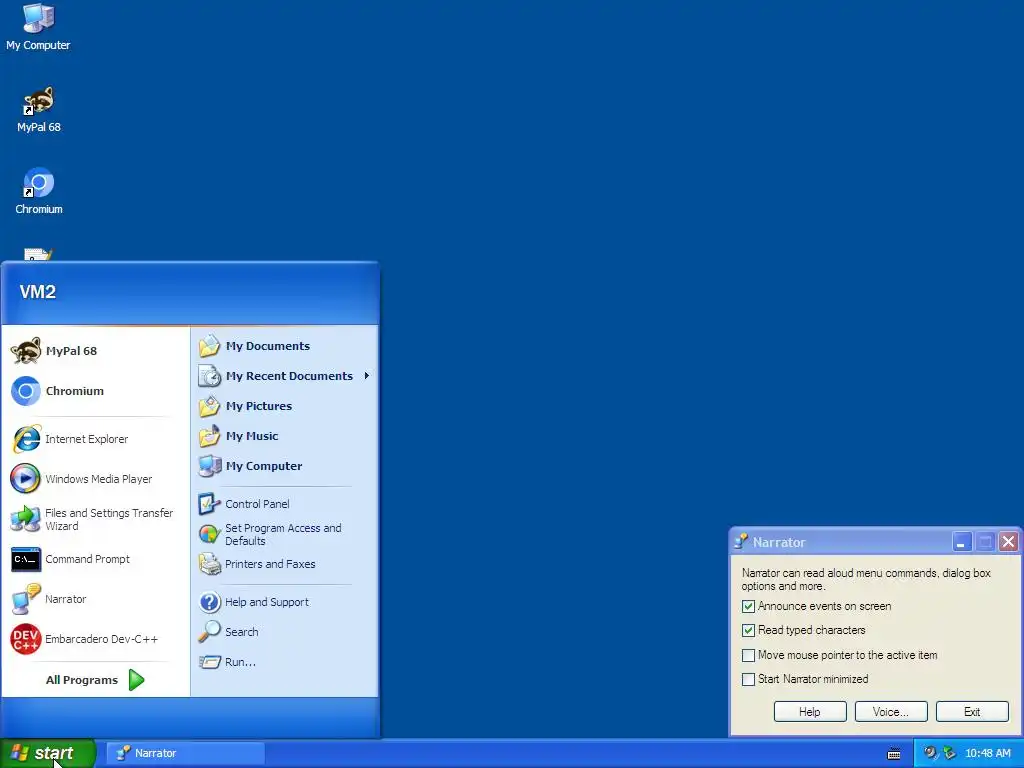The image size is (1024, 768).
Task: Launch MyPal 68 raccoon icon in Start menu
Action: click(26, 351)
